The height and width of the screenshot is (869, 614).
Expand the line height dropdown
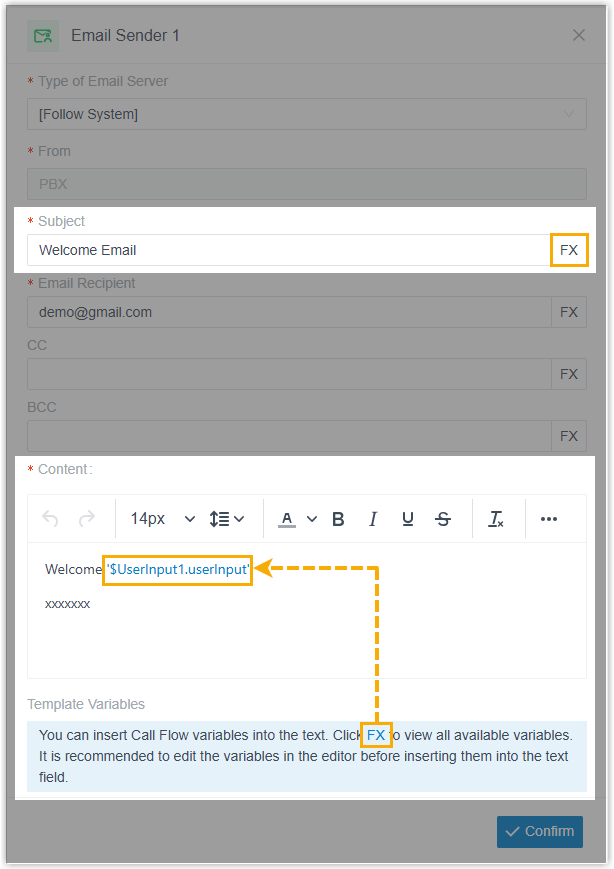(227, 518)
